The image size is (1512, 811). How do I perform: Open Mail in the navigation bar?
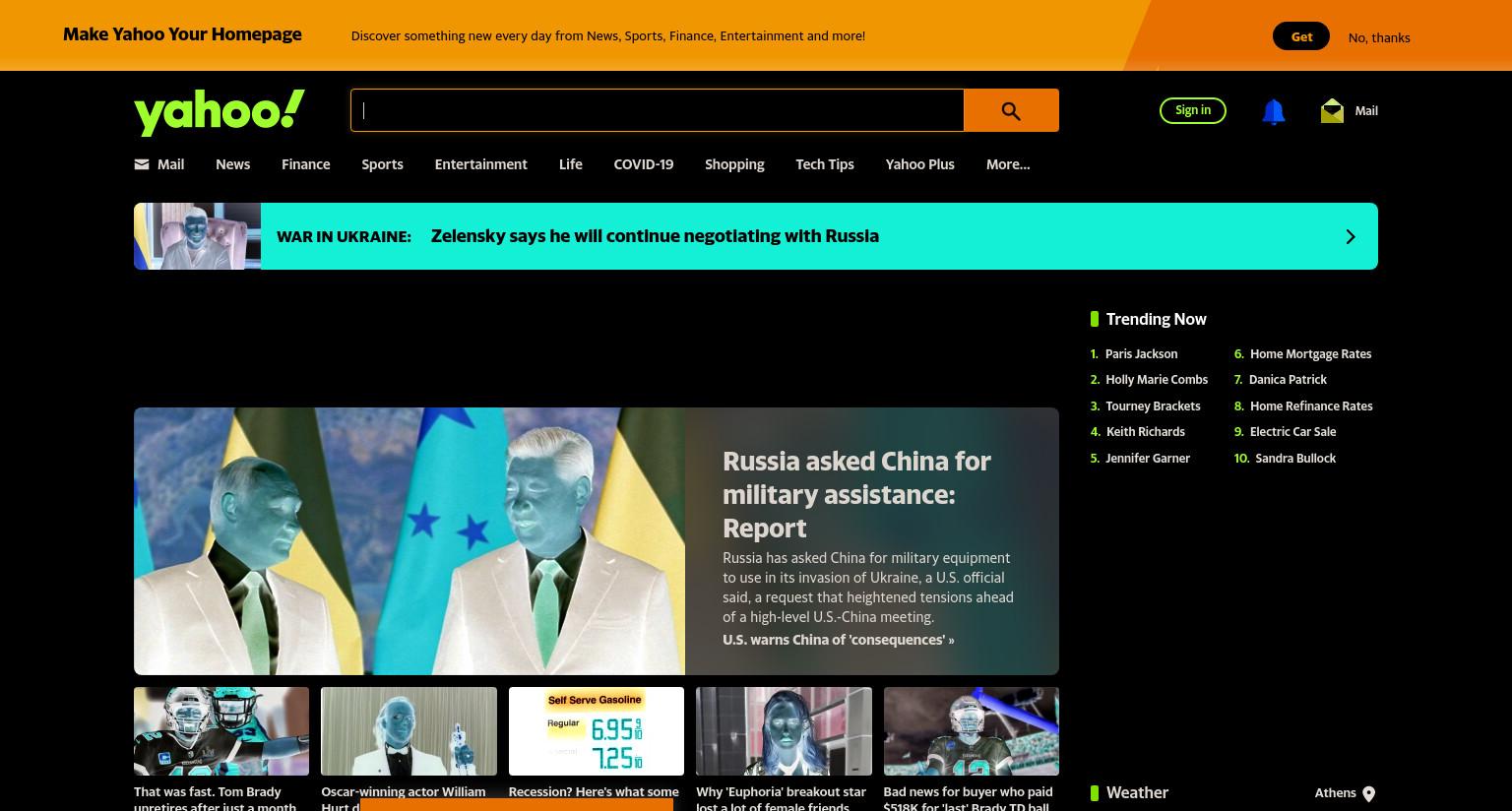click(159, 164)
